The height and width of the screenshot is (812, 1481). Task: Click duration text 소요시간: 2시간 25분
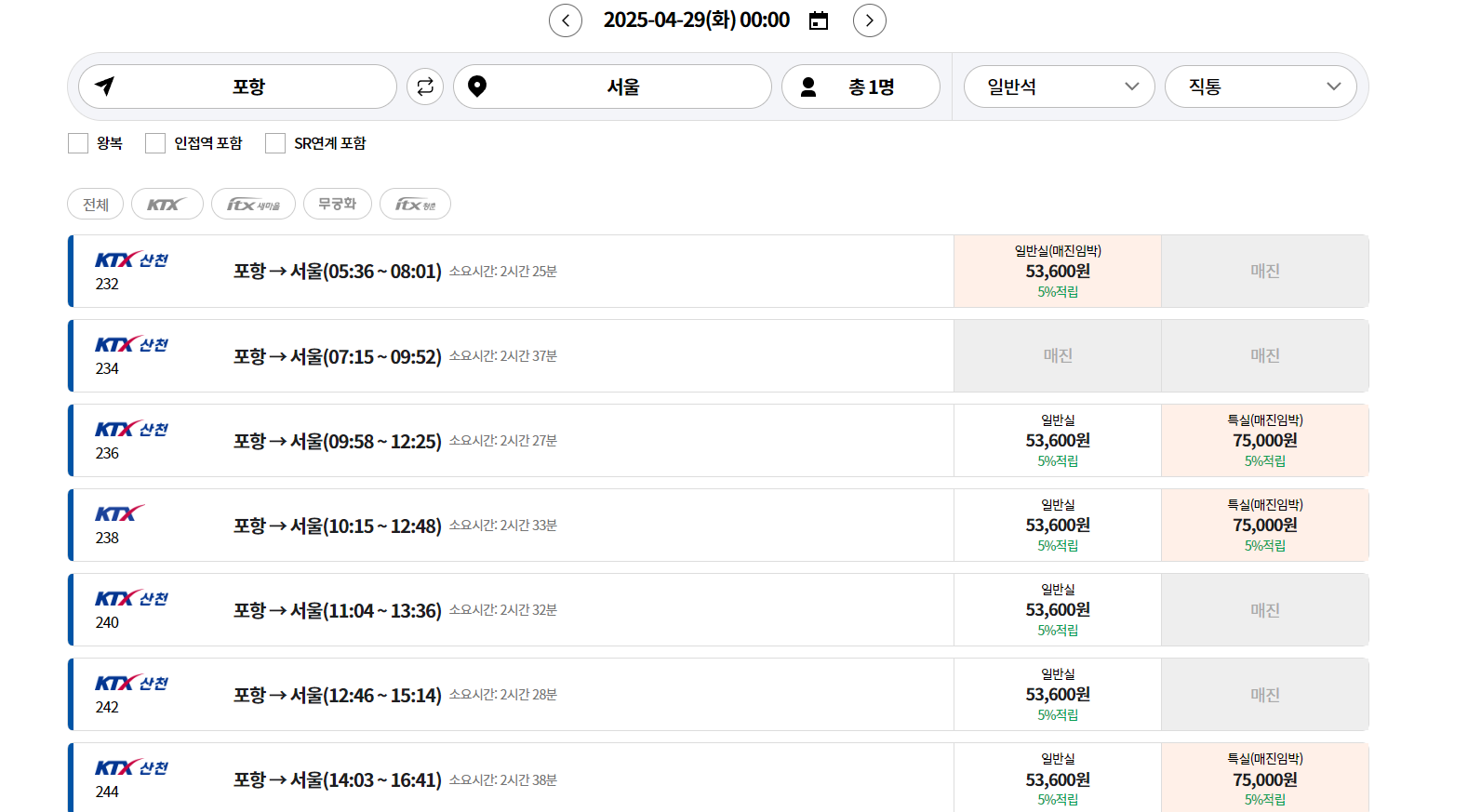click(503, 272)
